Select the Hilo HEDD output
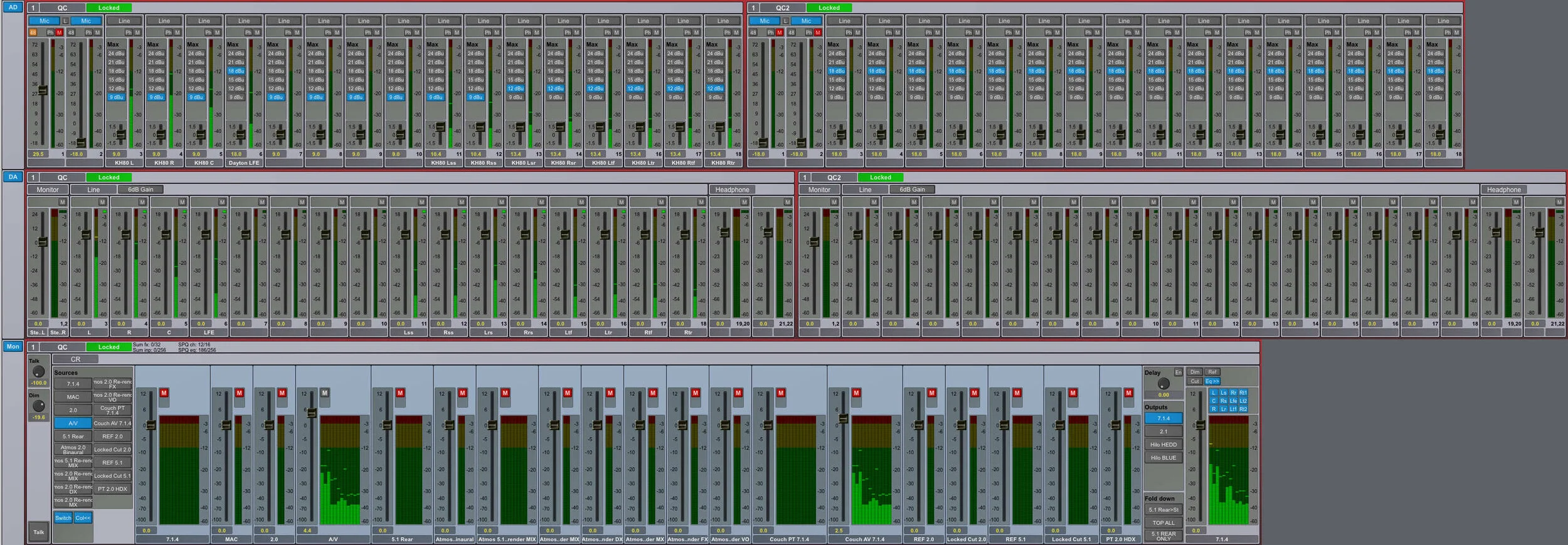1568x545 pixels. [1163, 445]
